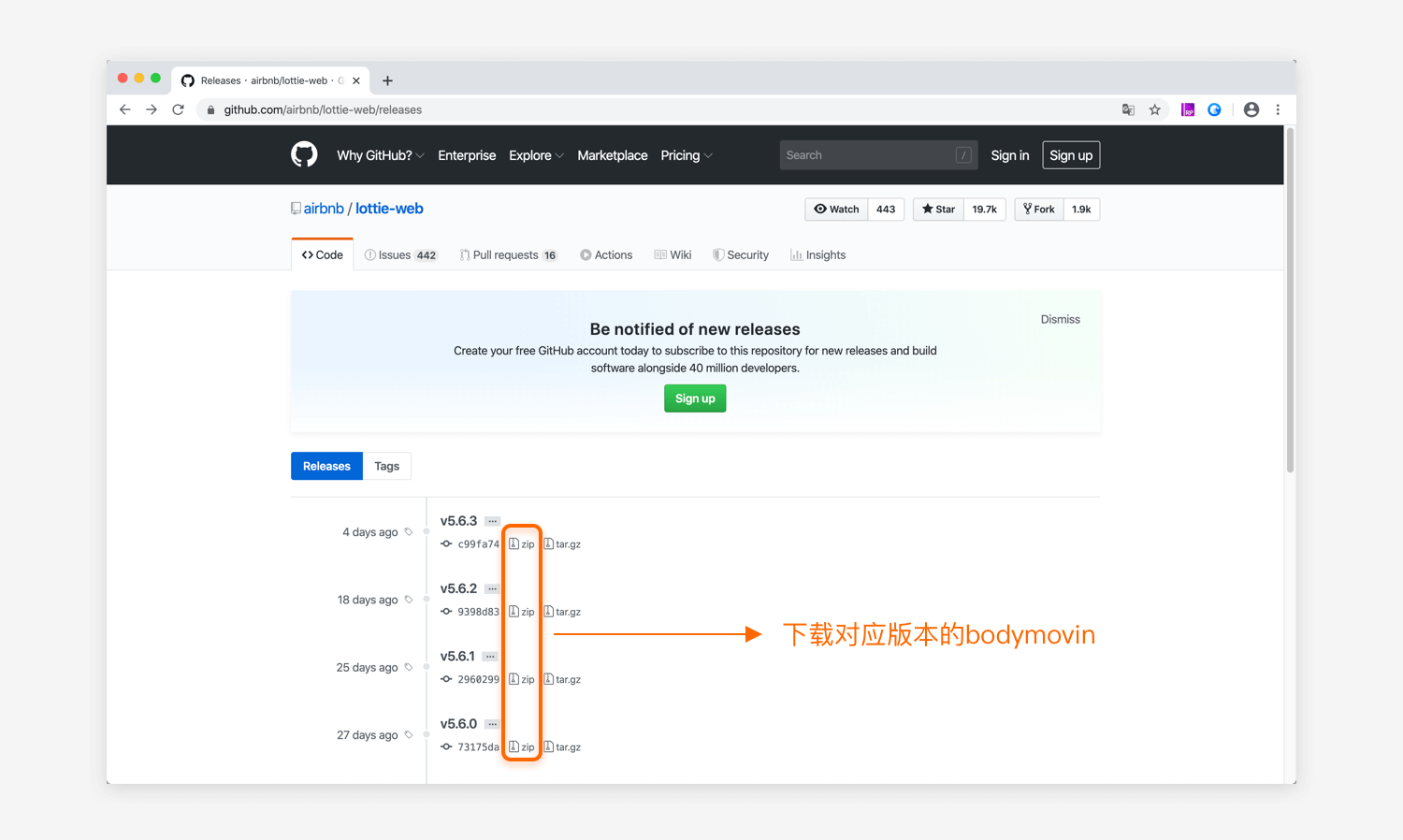The height and width of the screenshot is (840, 1403).
Task: Open the Insights tab
Action: pyautogui.click(x=817, y=254)
